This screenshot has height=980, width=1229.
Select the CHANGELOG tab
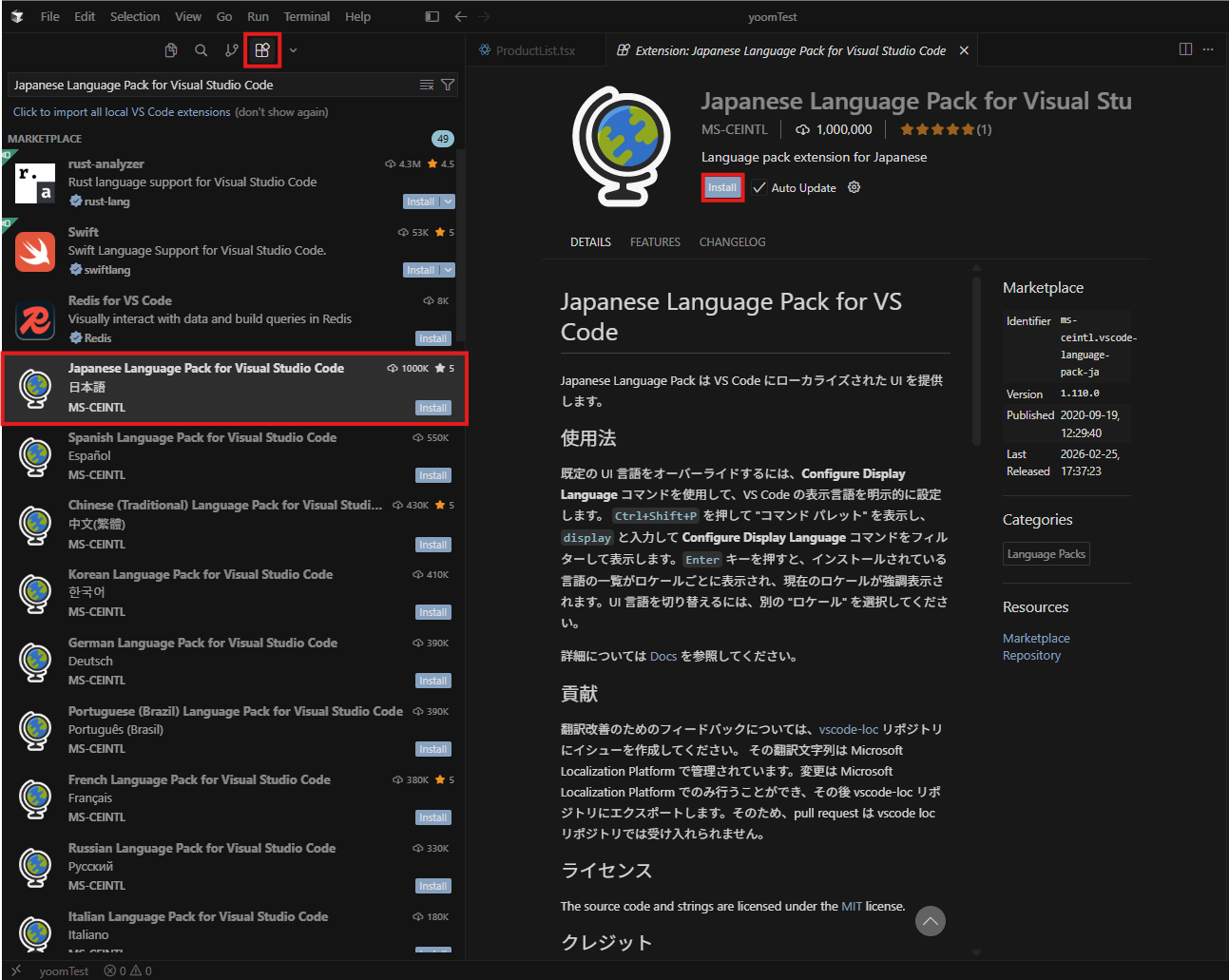732,242
